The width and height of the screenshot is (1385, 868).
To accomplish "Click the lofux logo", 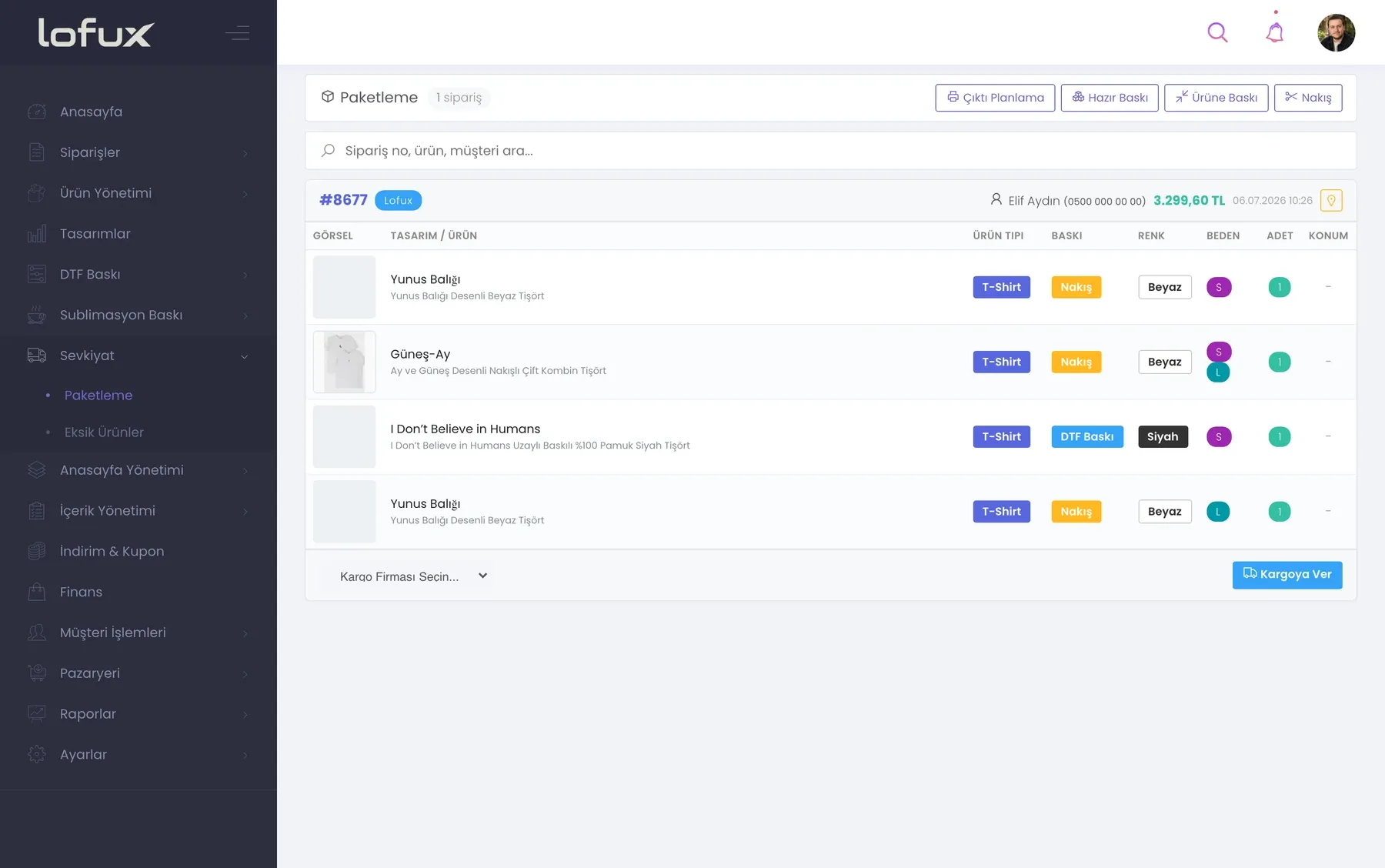I will (96, 33).
